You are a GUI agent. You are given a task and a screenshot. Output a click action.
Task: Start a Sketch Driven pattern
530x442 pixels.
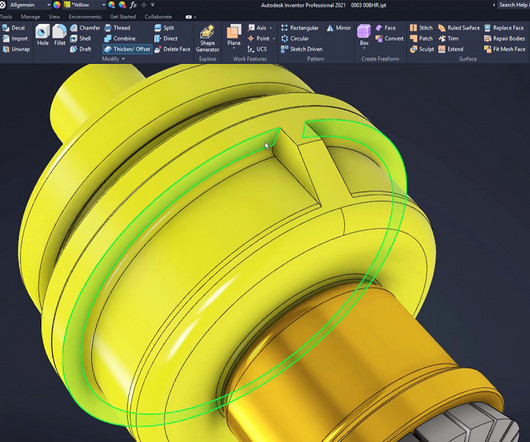[x=302, y=49]
